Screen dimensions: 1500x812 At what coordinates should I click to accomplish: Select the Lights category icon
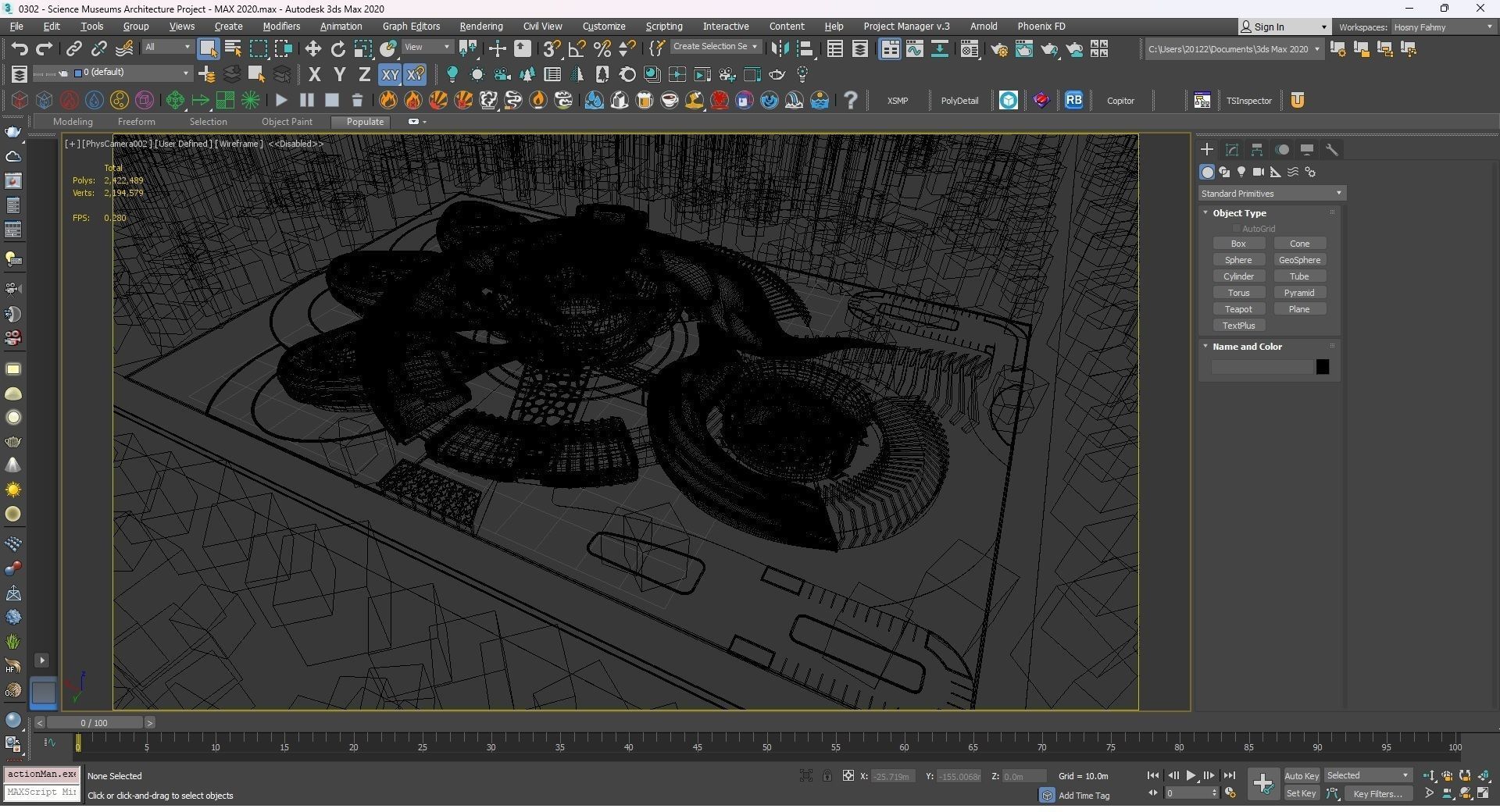click(x=1241, y=173)
